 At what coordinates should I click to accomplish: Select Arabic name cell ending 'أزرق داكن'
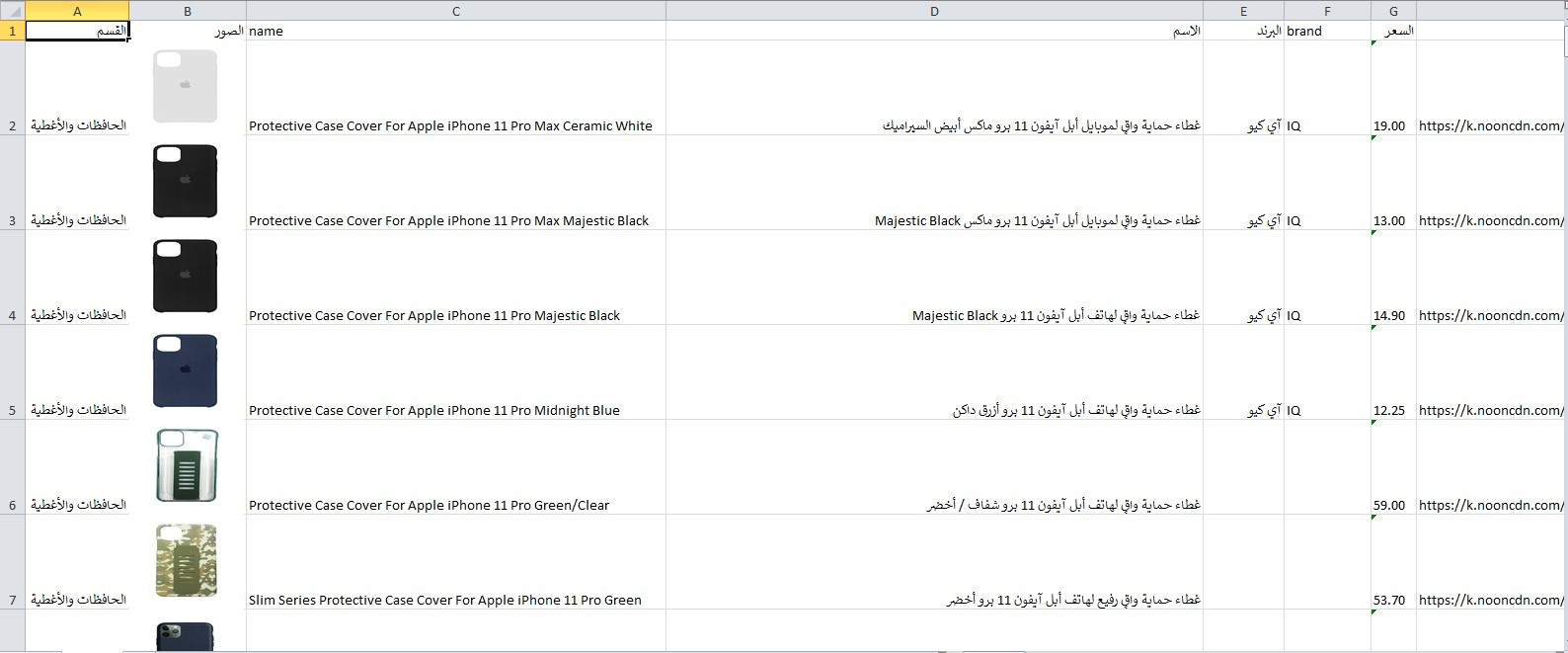(x=934, y=372)
